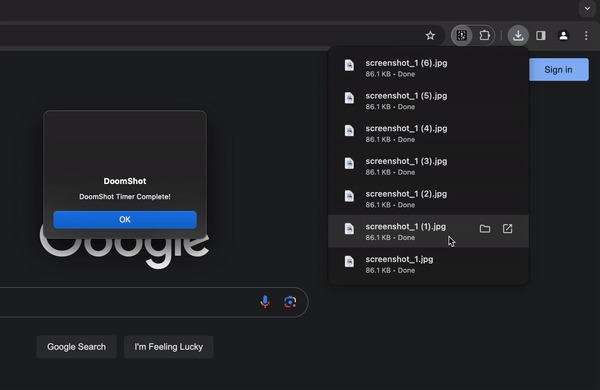This screenshot has height=390, width=600.
Task: Click file icon of screenshot_1 (6).jpg
Action: coord(349,65)
